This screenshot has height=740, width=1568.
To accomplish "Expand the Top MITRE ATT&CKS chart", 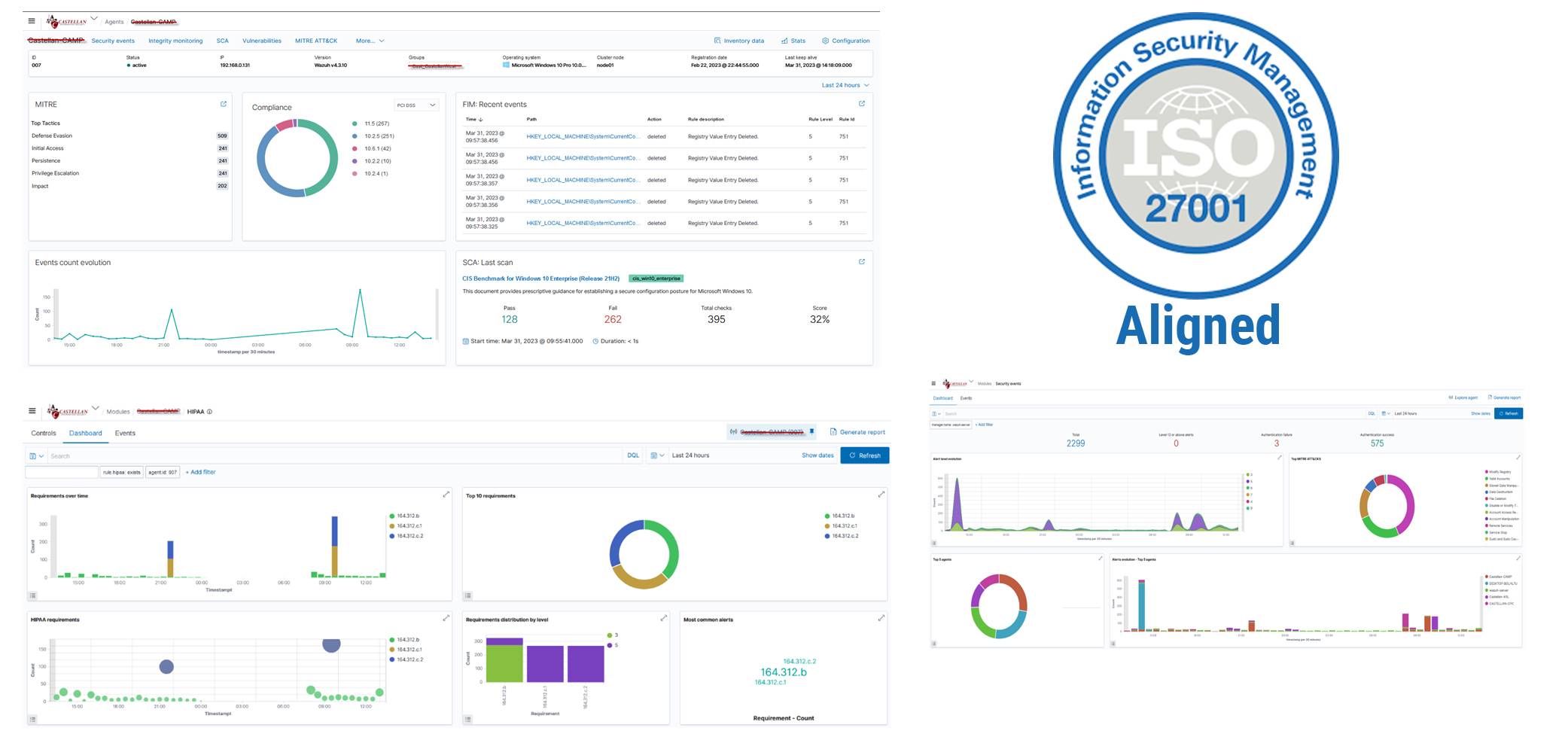I will coord(1518,458).
